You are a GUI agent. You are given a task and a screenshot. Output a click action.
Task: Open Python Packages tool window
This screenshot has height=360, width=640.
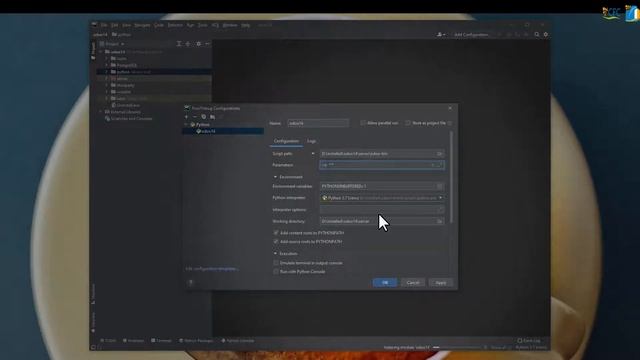coord(196,340)
